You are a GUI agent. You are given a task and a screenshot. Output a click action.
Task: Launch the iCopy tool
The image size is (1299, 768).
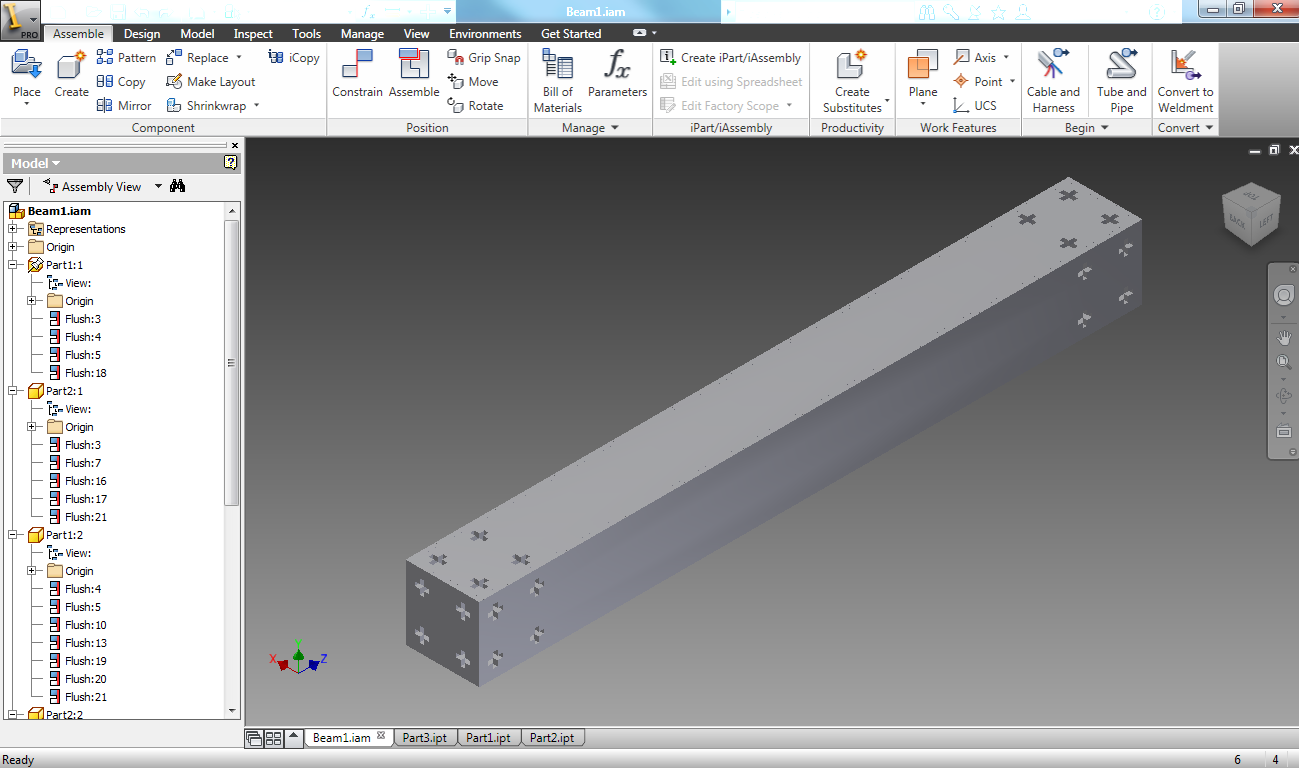pyautogui.click(x=294, y=58)
